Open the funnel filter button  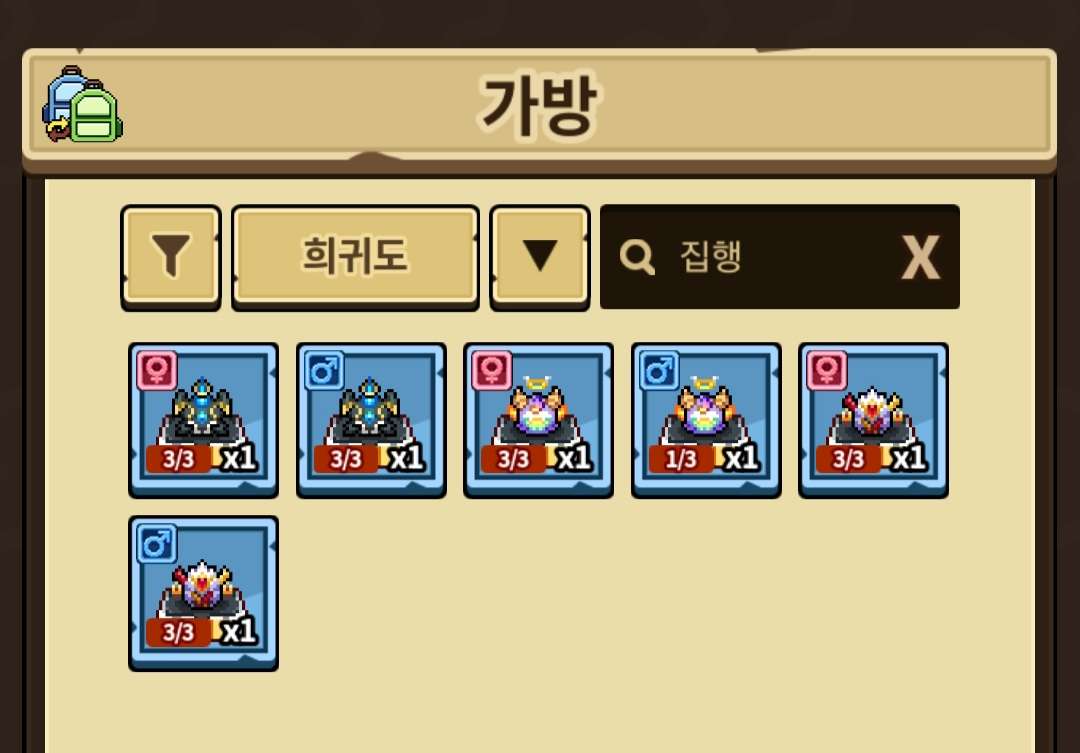(171, 257)
